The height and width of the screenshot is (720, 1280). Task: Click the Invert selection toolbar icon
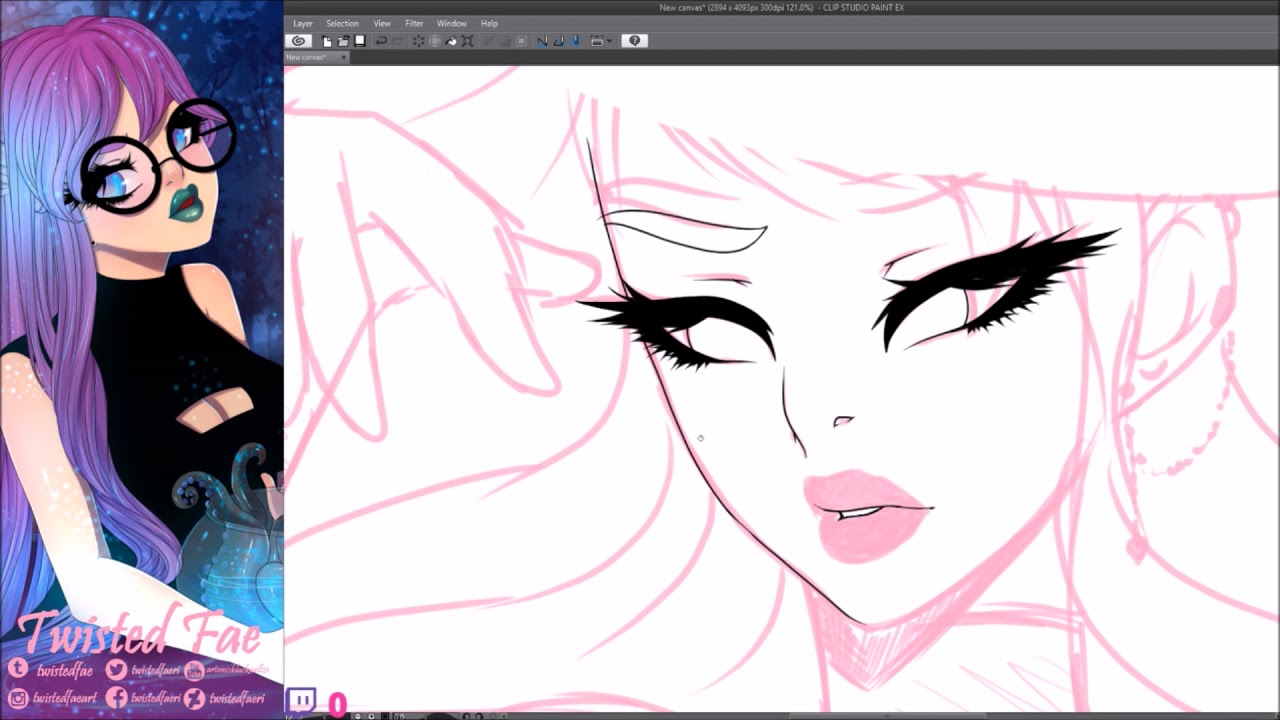click(x=505, y=41)
